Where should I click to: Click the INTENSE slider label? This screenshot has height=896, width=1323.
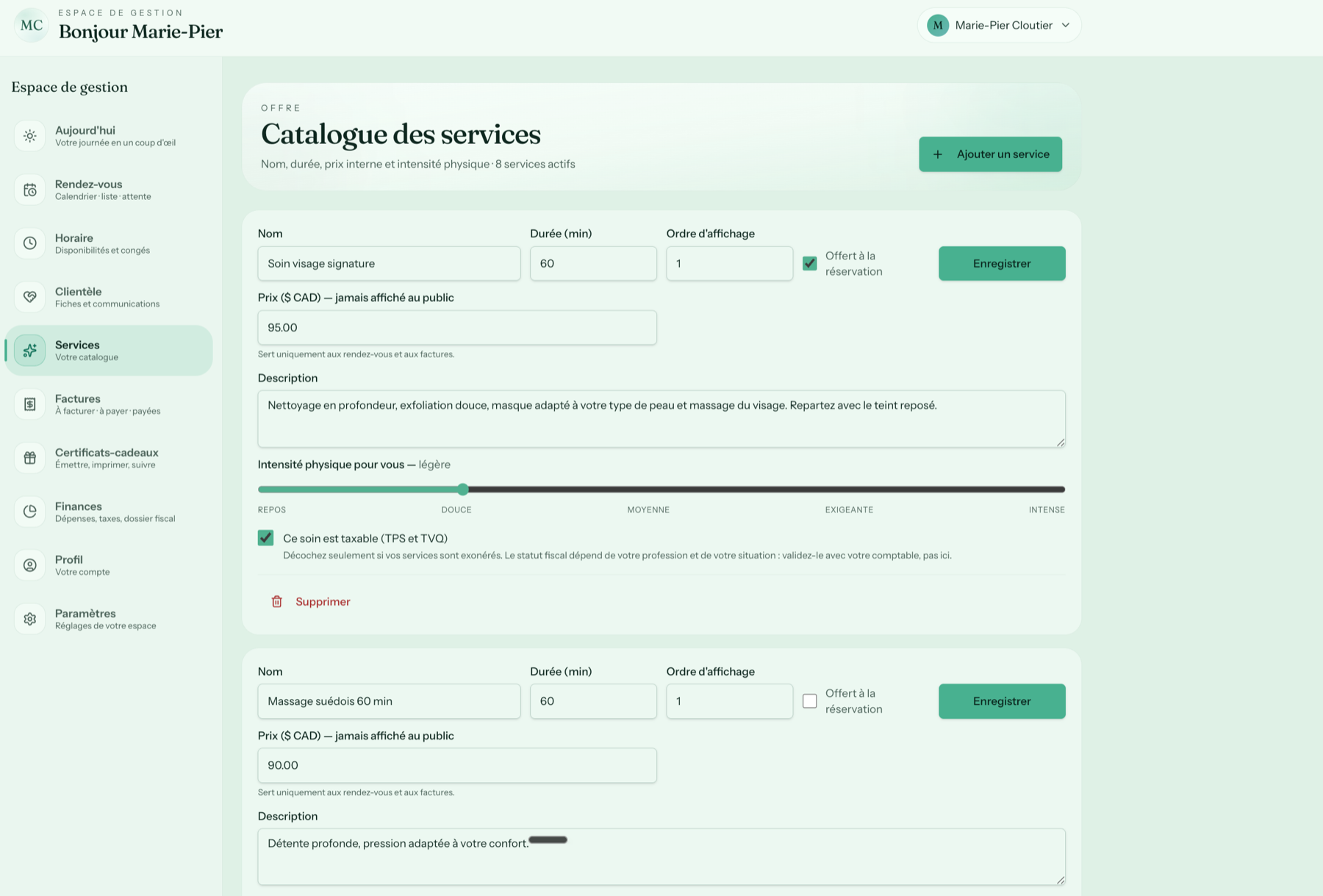pyautogui.click(x=1047, y=509)
